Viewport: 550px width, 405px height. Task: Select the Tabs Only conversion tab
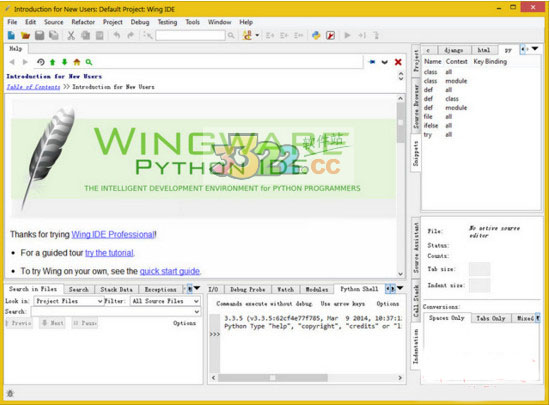(x=491, y=318)
